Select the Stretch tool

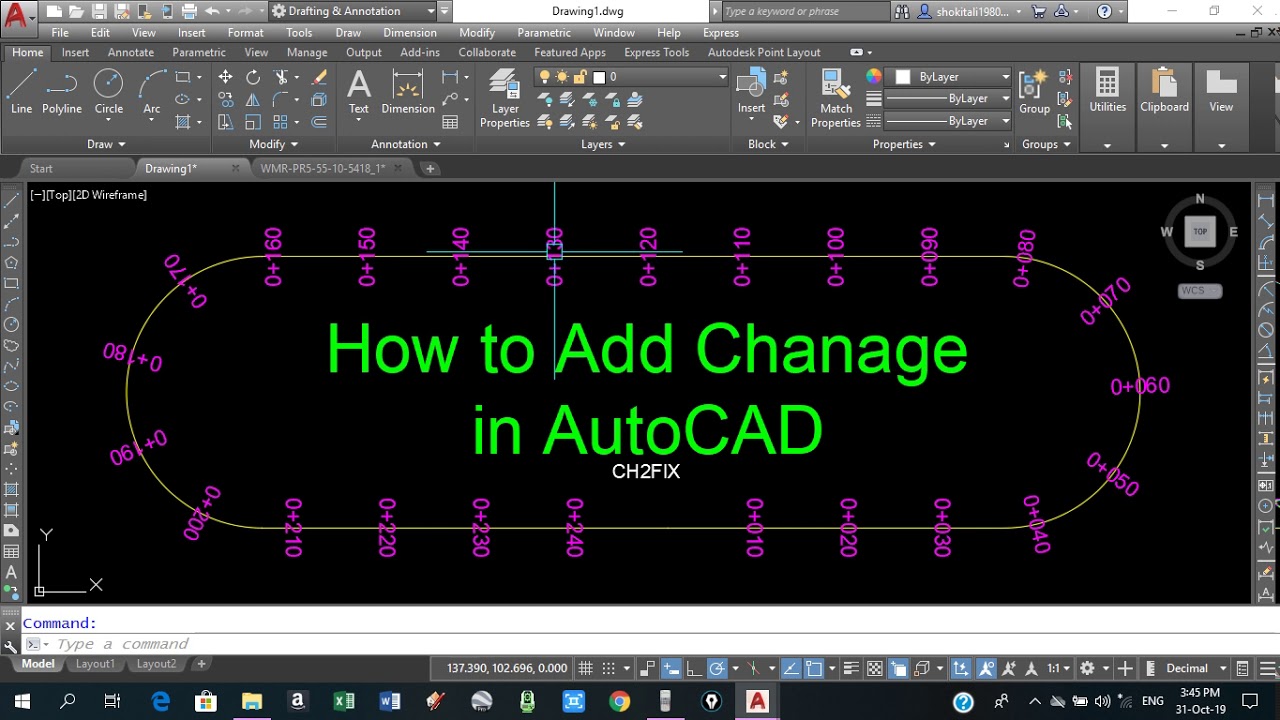click(225, 122)
